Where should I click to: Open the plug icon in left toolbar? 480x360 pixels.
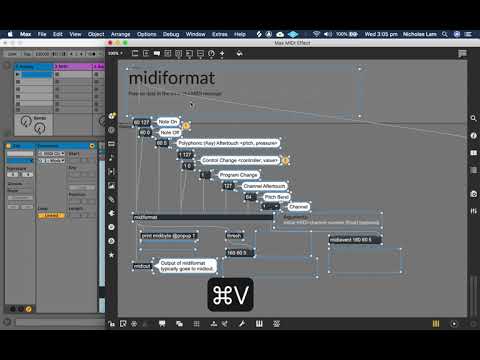[112, 213]
